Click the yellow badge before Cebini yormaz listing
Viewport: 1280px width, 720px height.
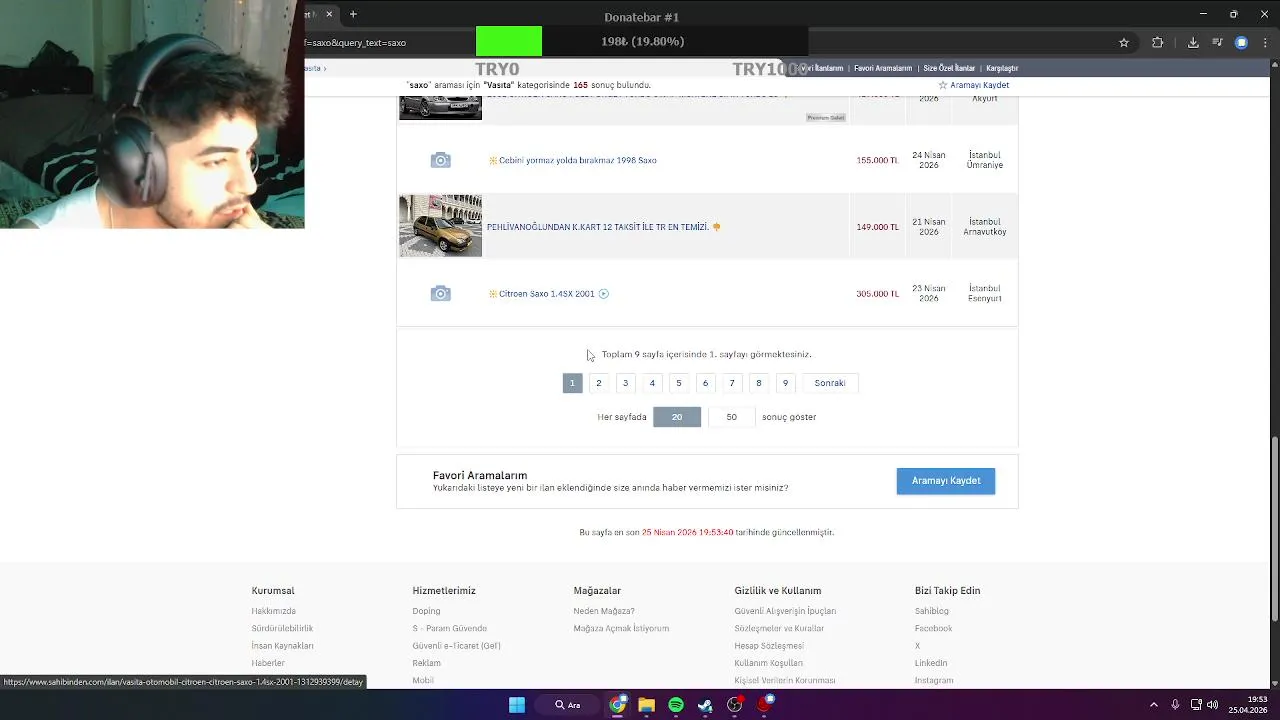point(493,160)
